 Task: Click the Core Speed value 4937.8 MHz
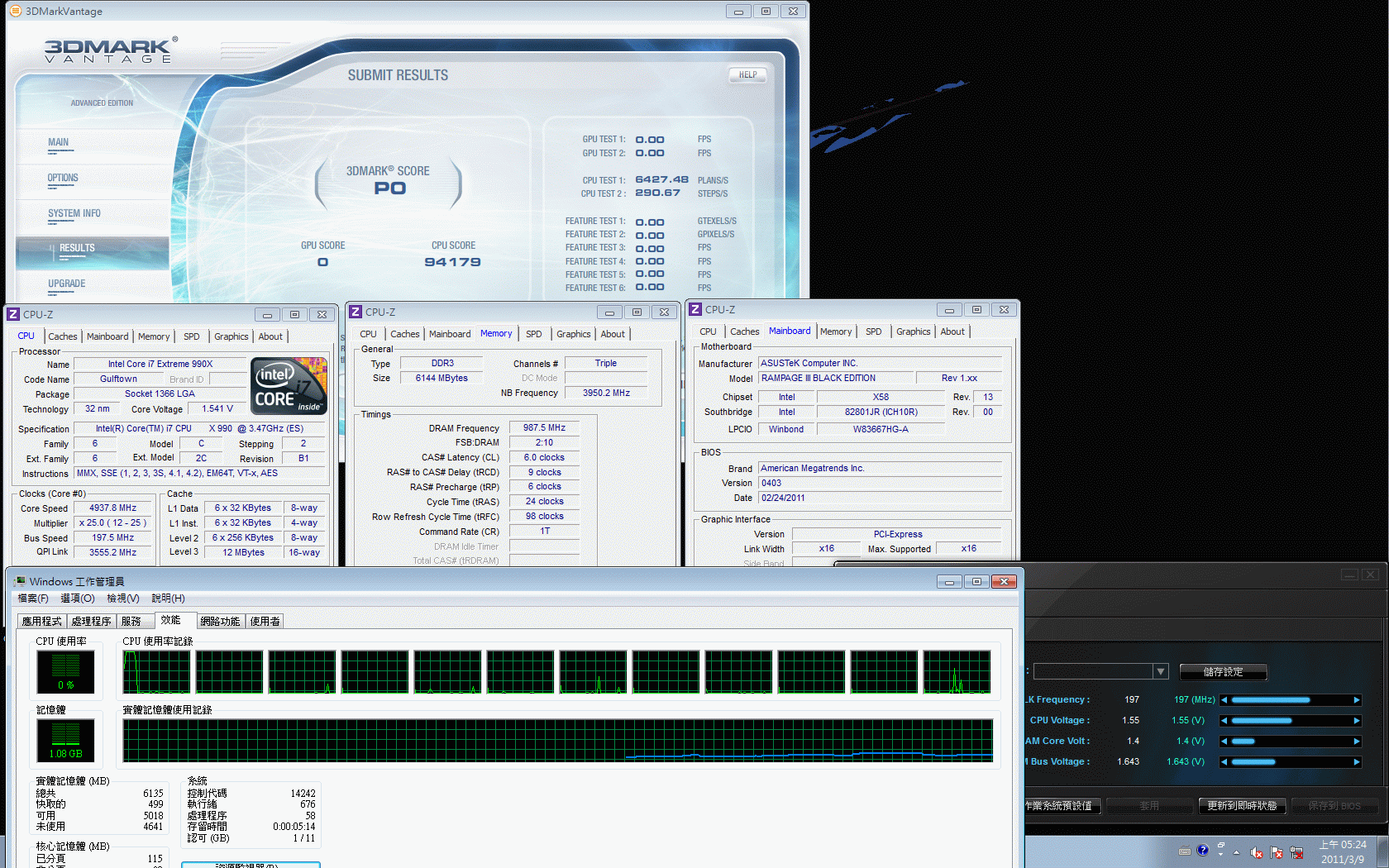(113, 508)
